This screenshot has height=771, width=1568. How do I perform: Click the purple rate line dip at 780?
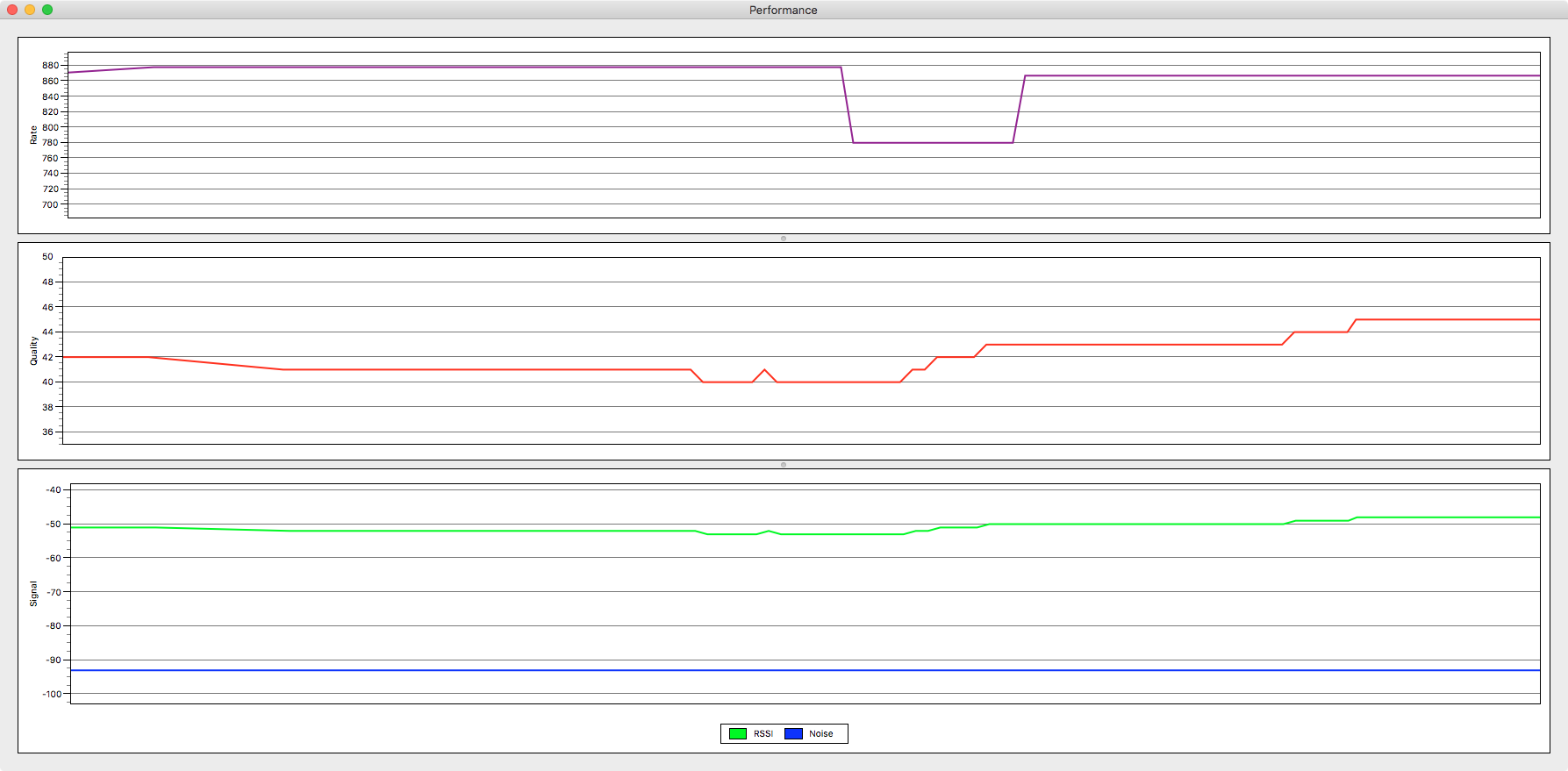click(x=933, y=143)
